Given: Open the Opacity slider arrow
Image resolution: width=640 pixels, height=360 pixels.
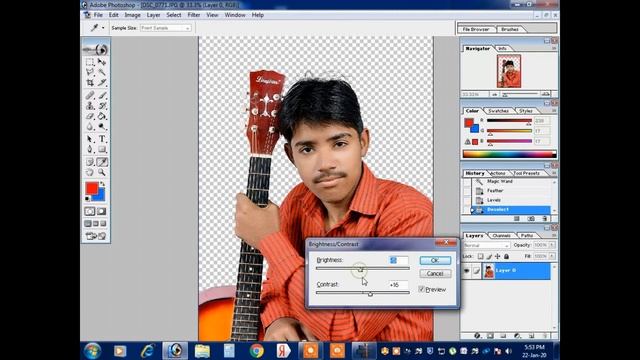Looking at the screenshot, I should [552, 245].
